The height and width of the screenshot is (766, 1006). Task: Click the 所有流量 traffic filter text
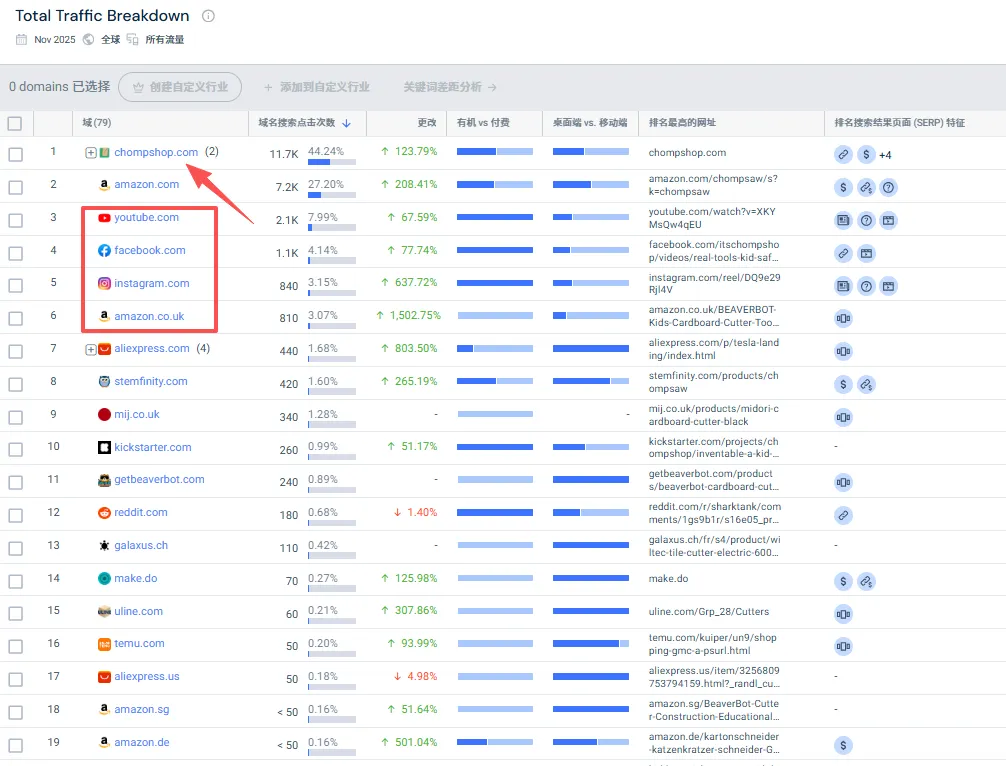tap(164, 40)
